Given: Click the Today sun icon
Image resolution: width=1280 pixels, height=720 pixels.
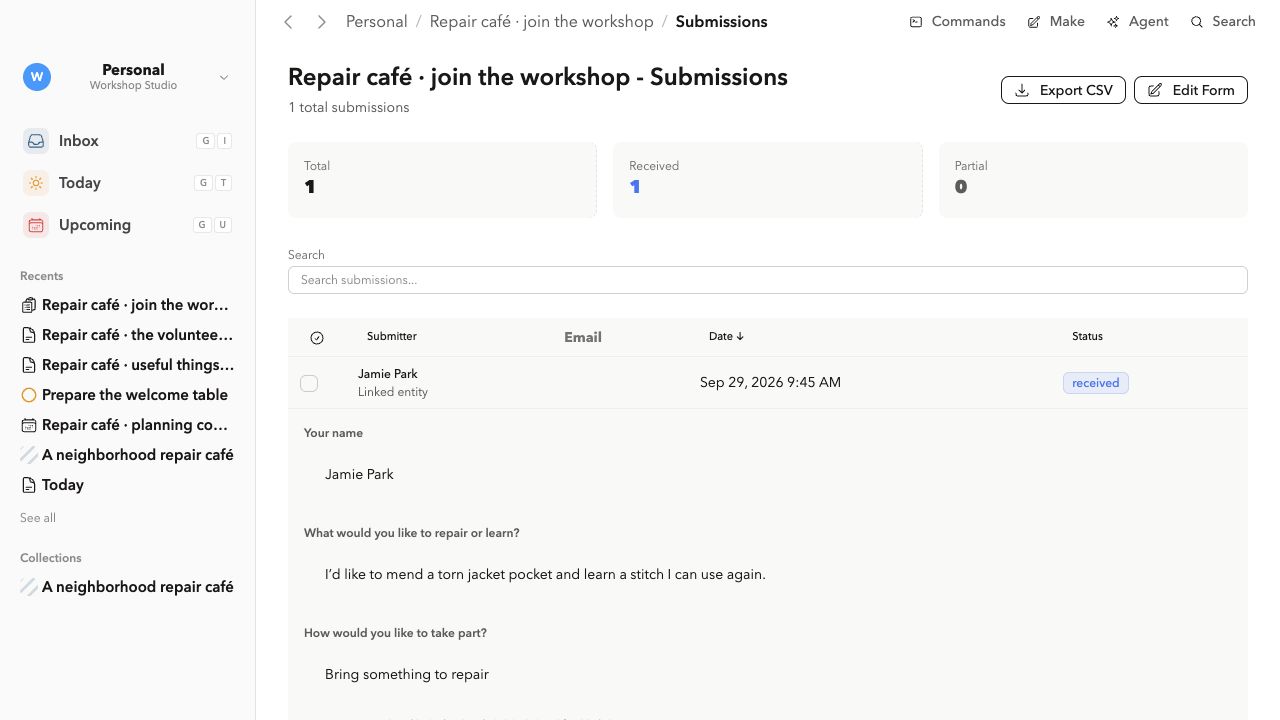Looking at the screenshot, I should click(x=36, y=183).
